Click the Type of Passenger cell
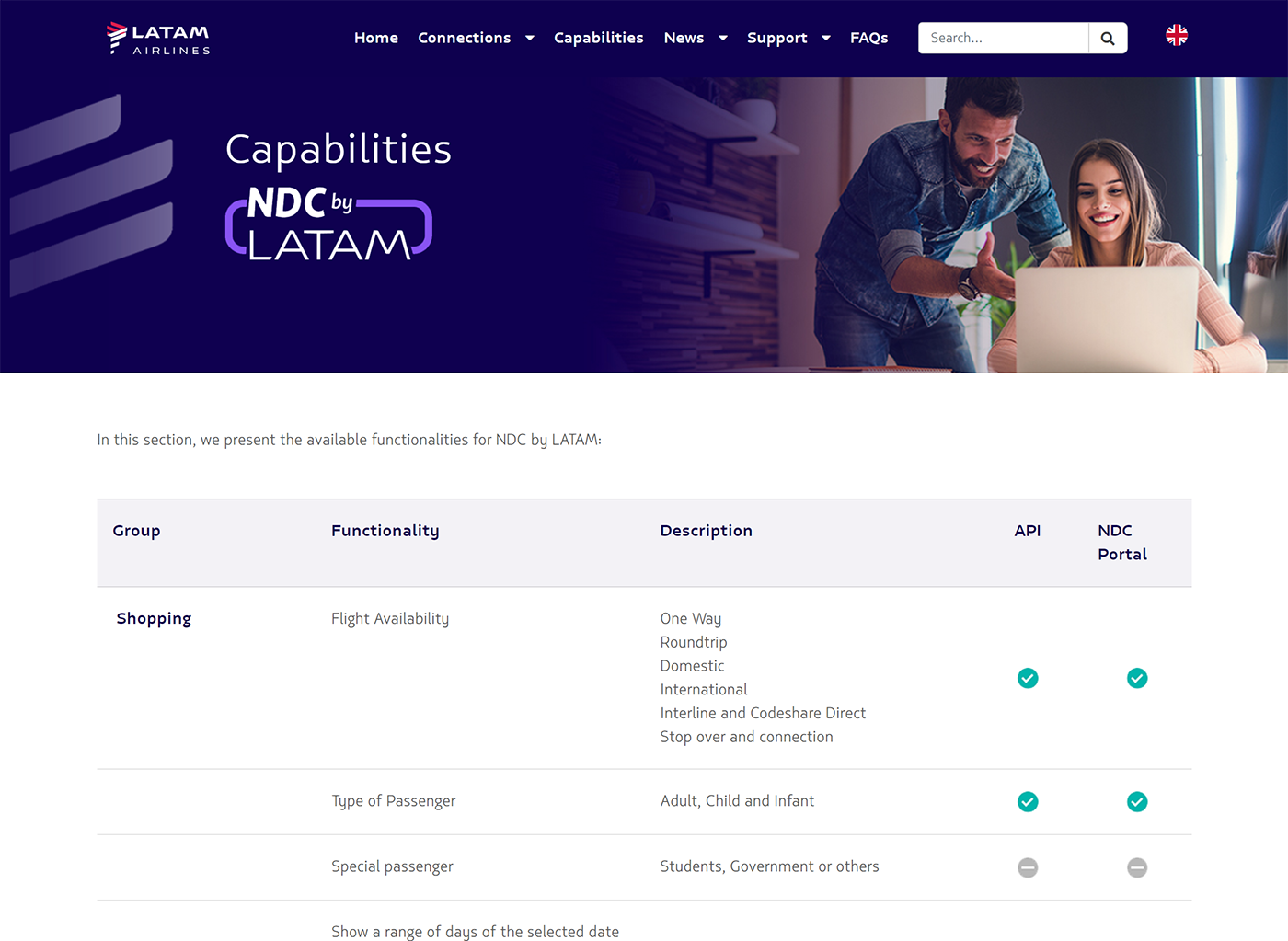This screenshot has height=941, width=1288. (394, 801)
